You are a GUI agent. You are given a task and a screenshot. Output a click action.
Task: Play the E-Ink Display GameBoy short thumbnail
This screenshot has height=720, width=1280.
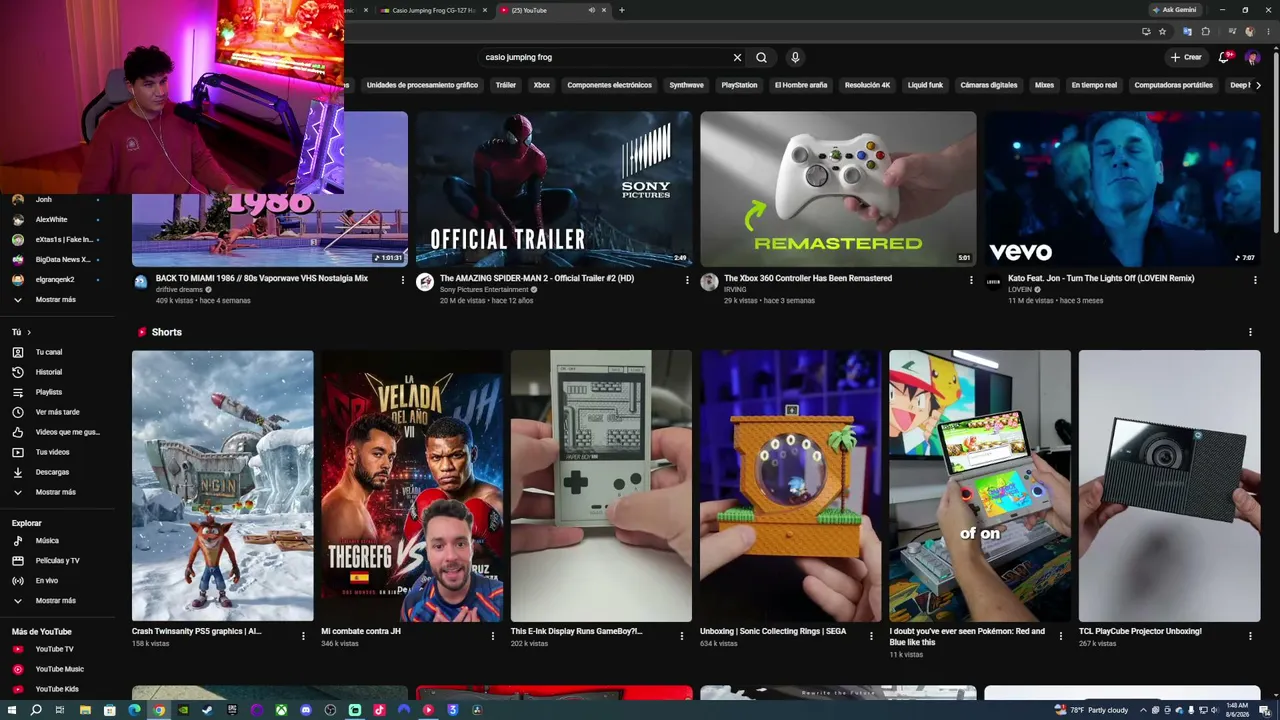(x=601, y=486)
